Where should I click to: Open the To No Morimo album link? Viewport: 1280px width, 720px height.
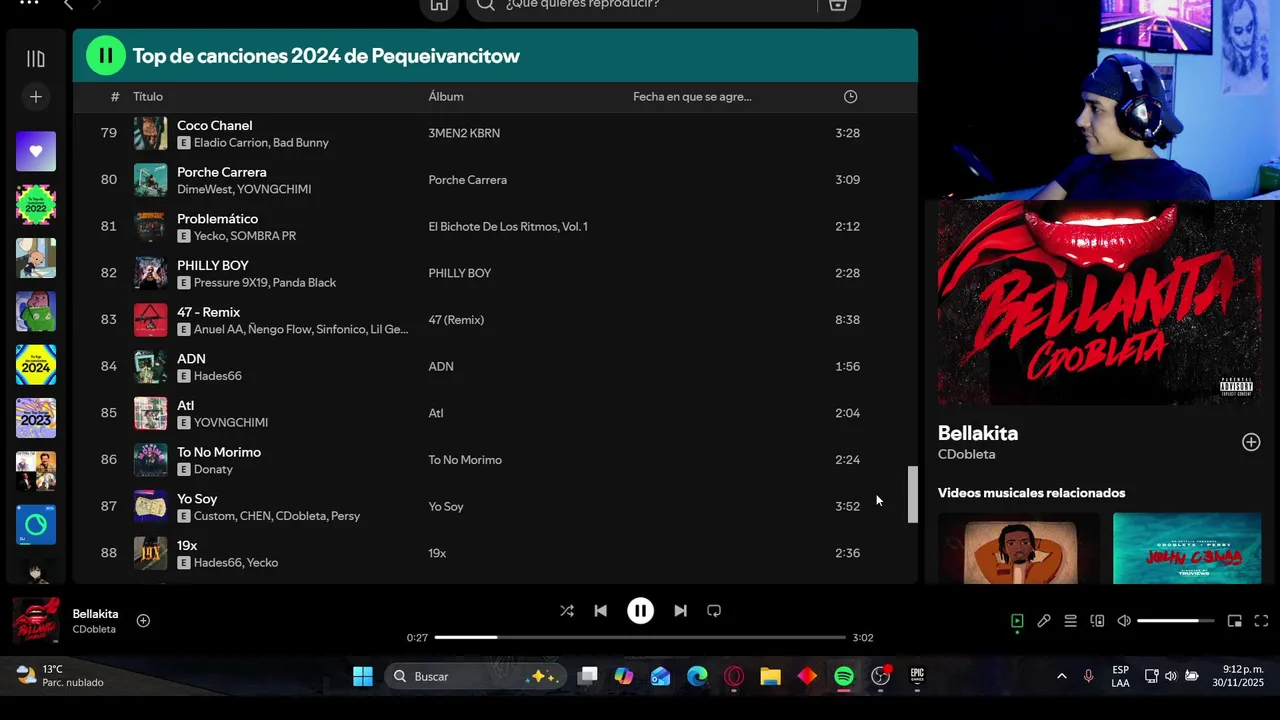tap(465, 460)
